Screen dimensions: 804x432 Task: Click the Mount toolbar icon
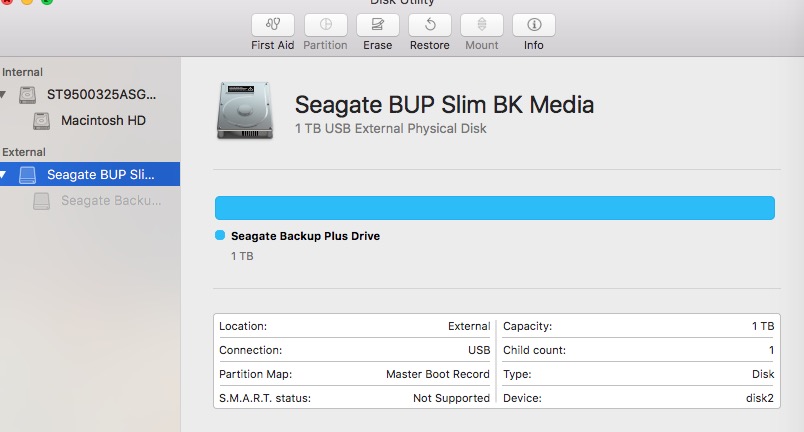pyautogui.click(x=481, y=25)
